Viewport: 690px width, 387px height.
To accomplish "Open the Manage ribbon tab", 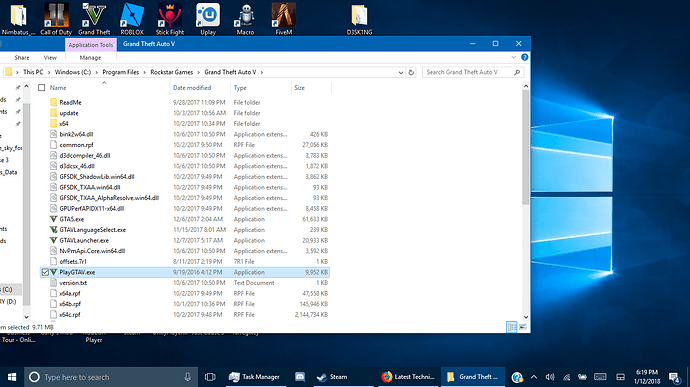I will (90, 58).
